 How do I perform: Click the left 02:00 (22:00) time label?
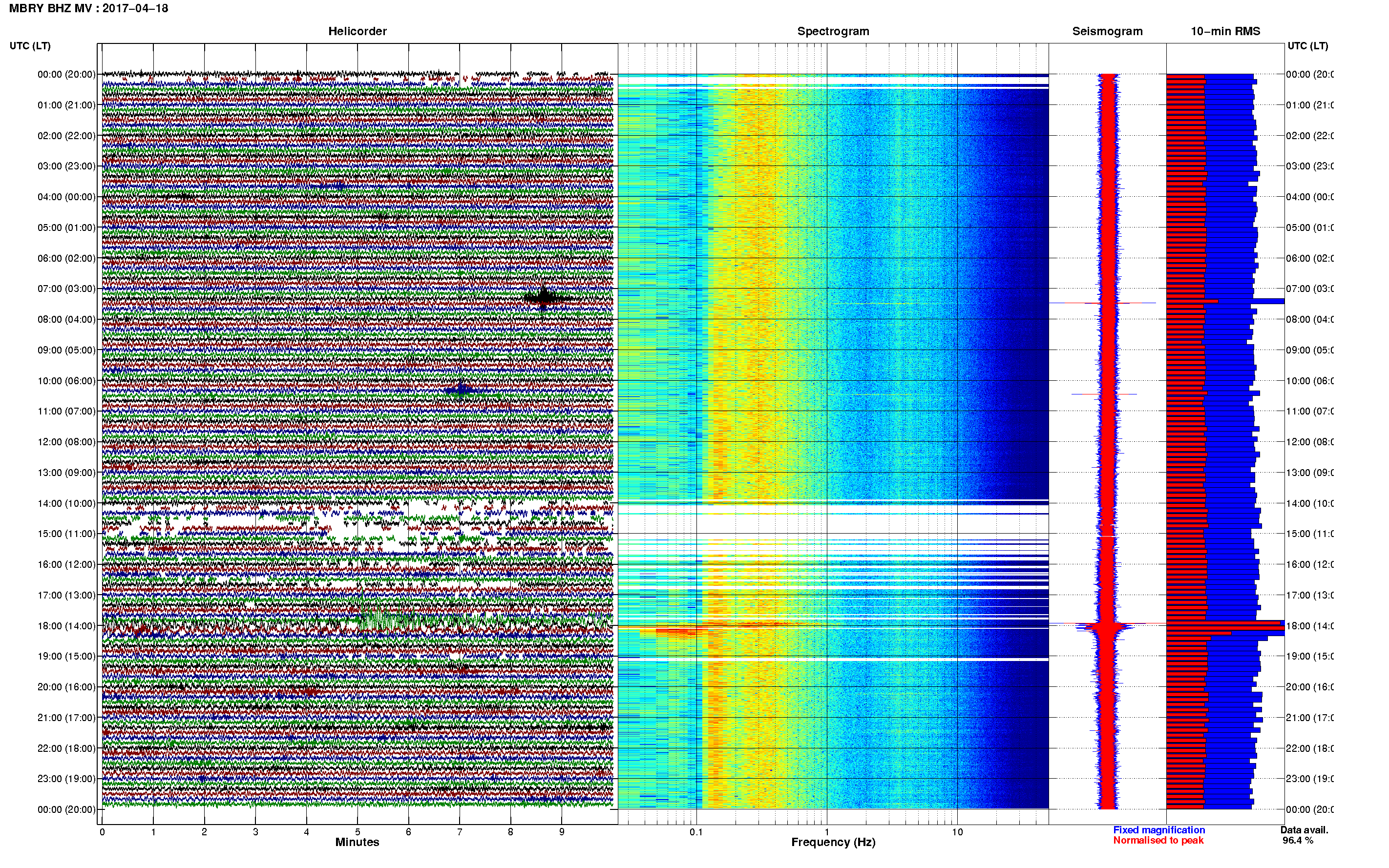click(x=66, y=136)
